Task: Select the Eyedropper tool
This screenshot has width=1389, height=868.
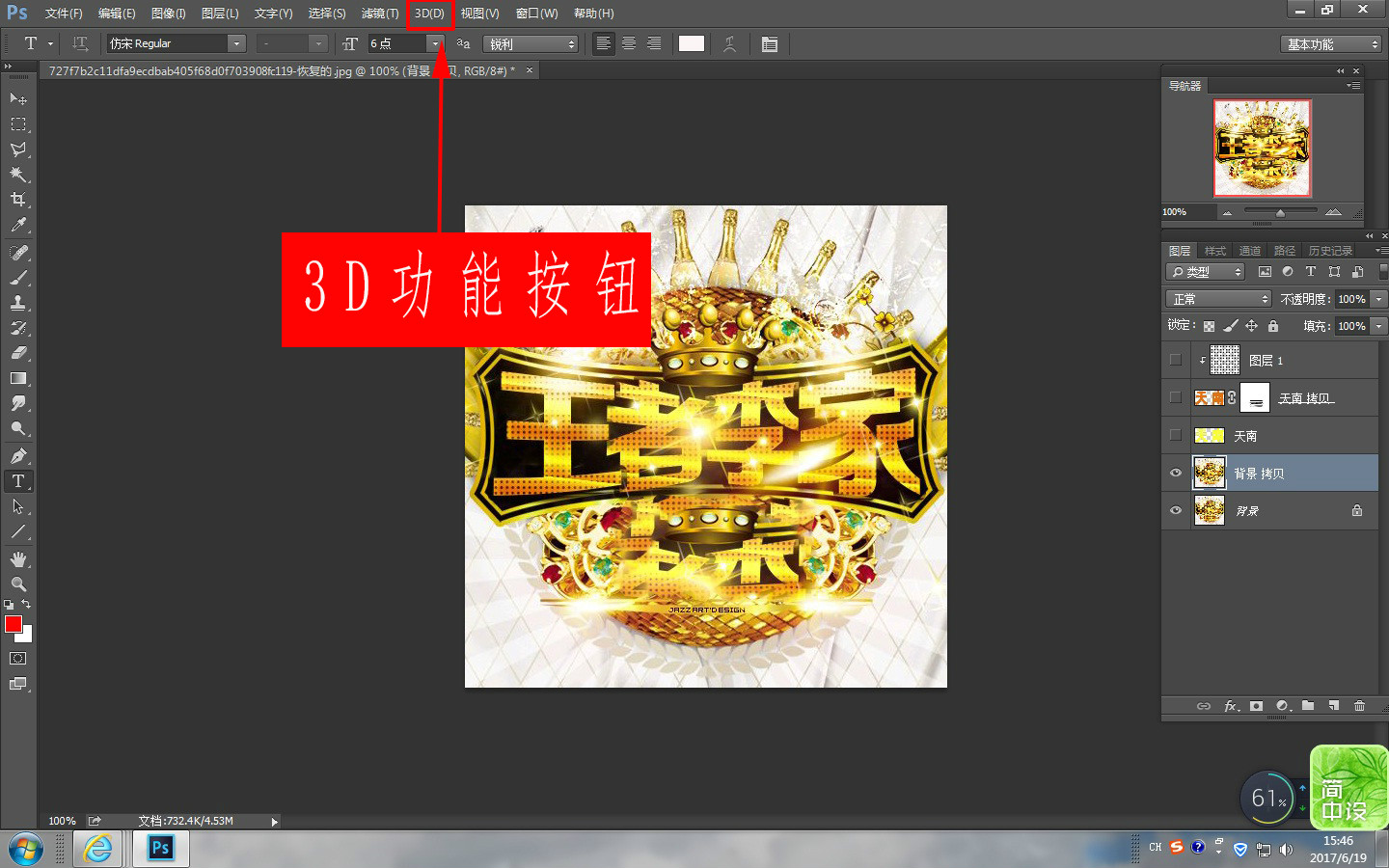Action: [x=18, y=225]
